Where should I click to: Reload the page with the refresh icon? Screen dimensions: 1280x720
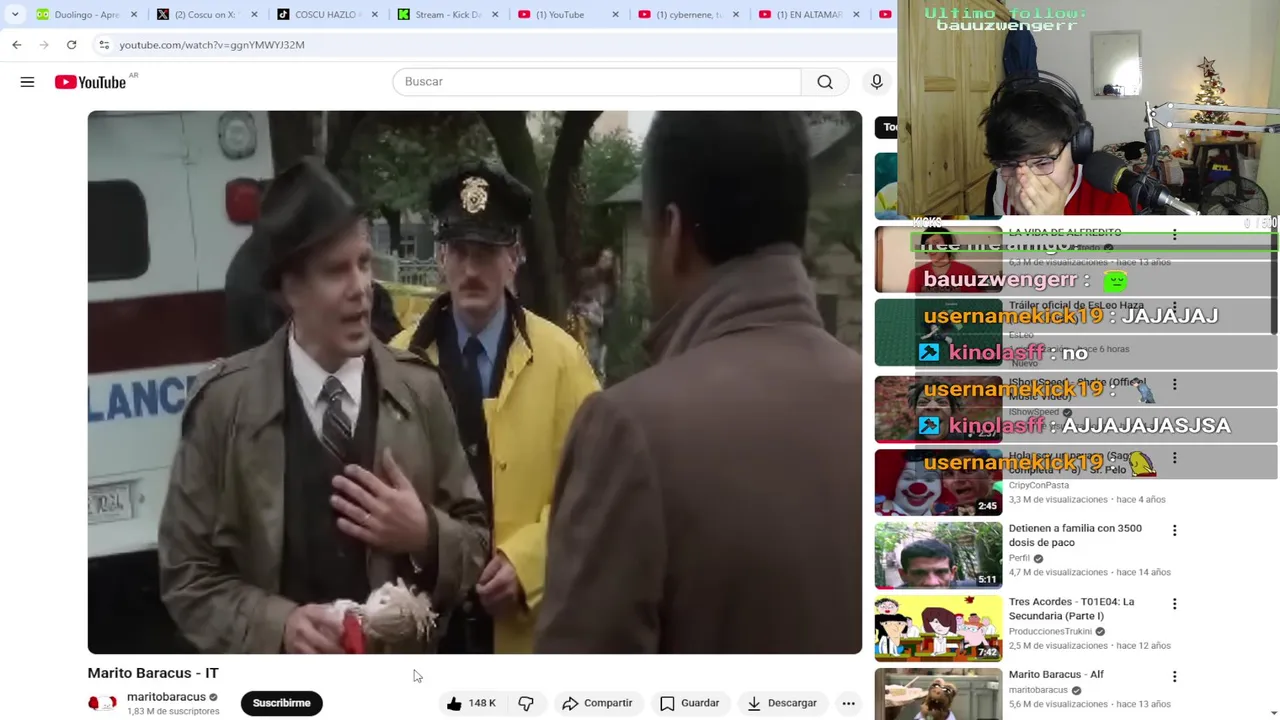[71, 45]
